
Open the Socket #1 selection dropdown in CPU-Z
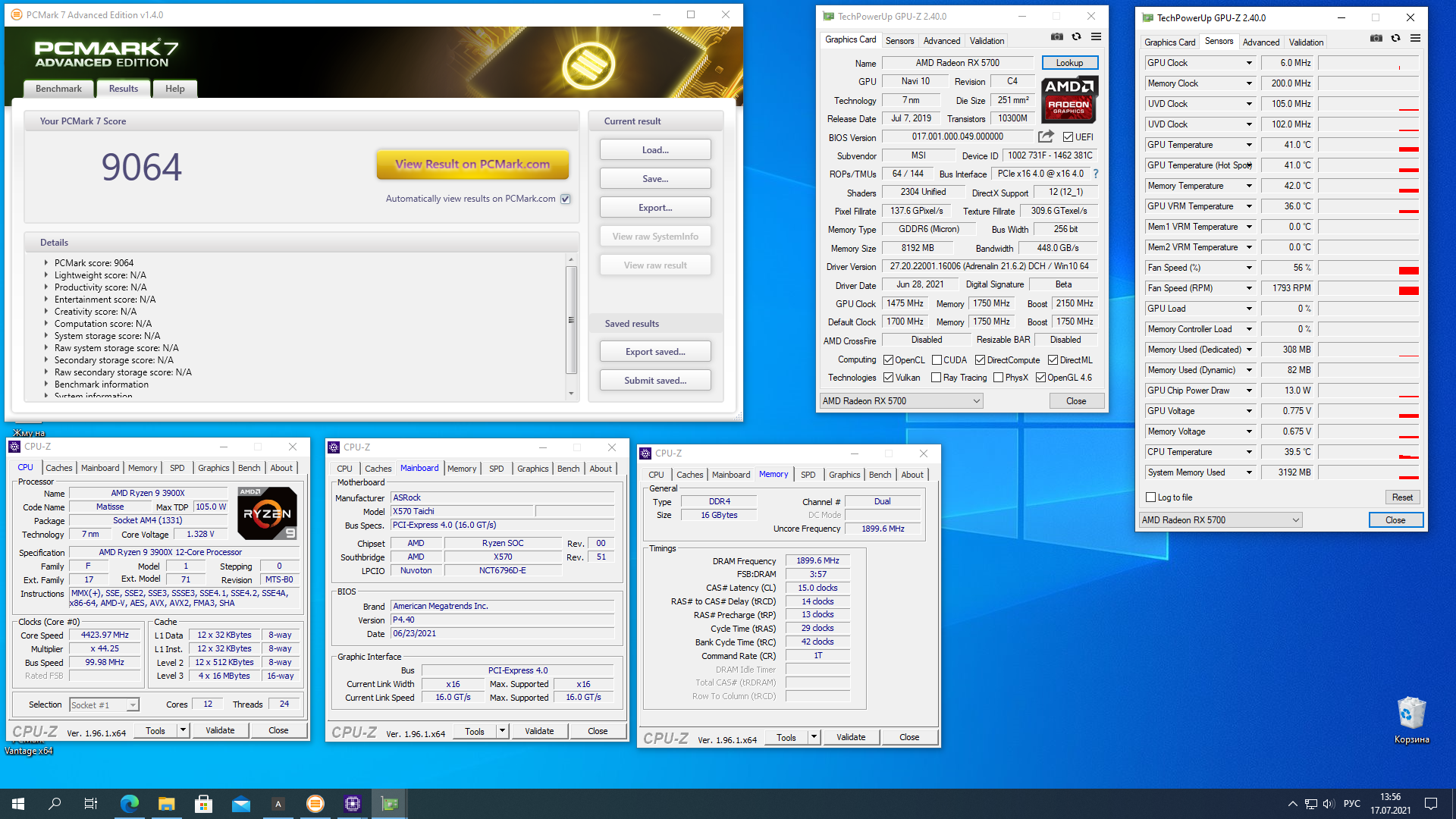pos(104,705)
